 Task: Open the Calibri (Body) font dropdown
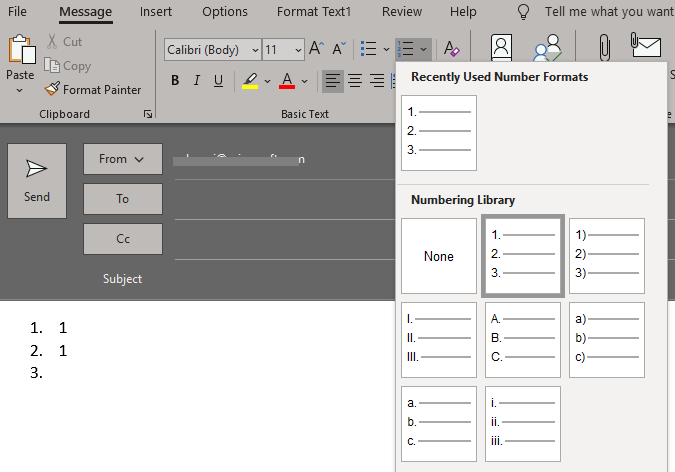[255, 50]
